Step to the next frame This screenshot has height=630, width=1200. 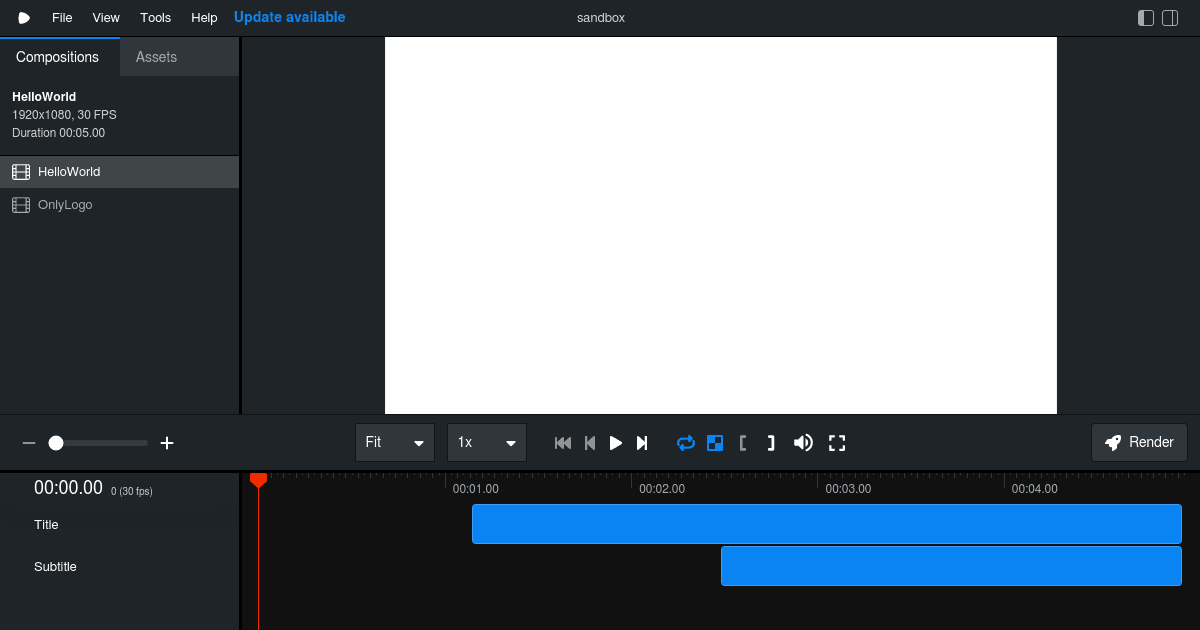(641, 442)
